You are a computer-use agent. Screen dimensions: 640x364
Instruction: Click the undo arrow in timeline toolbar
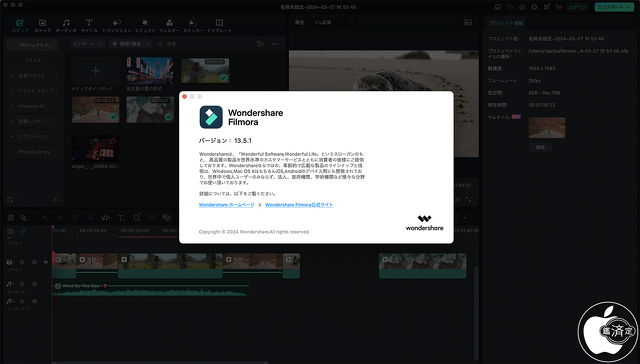coord(44,218)
